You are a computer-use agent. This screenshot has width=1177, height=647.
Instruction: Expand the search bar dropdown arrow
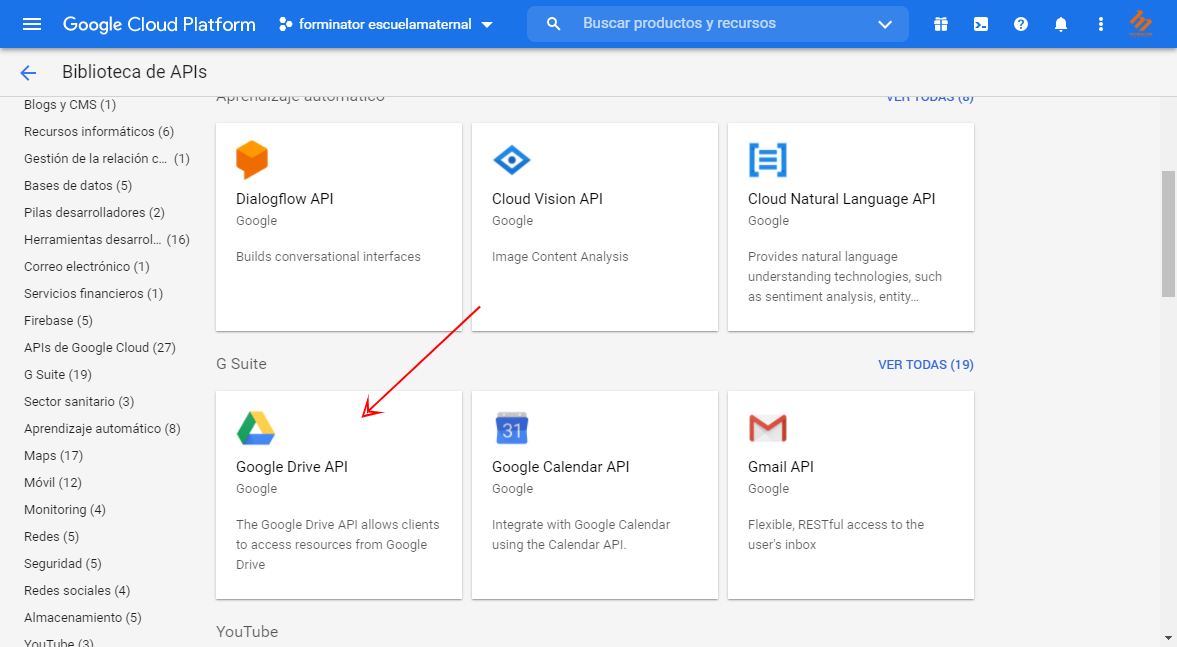click(885, 24)
